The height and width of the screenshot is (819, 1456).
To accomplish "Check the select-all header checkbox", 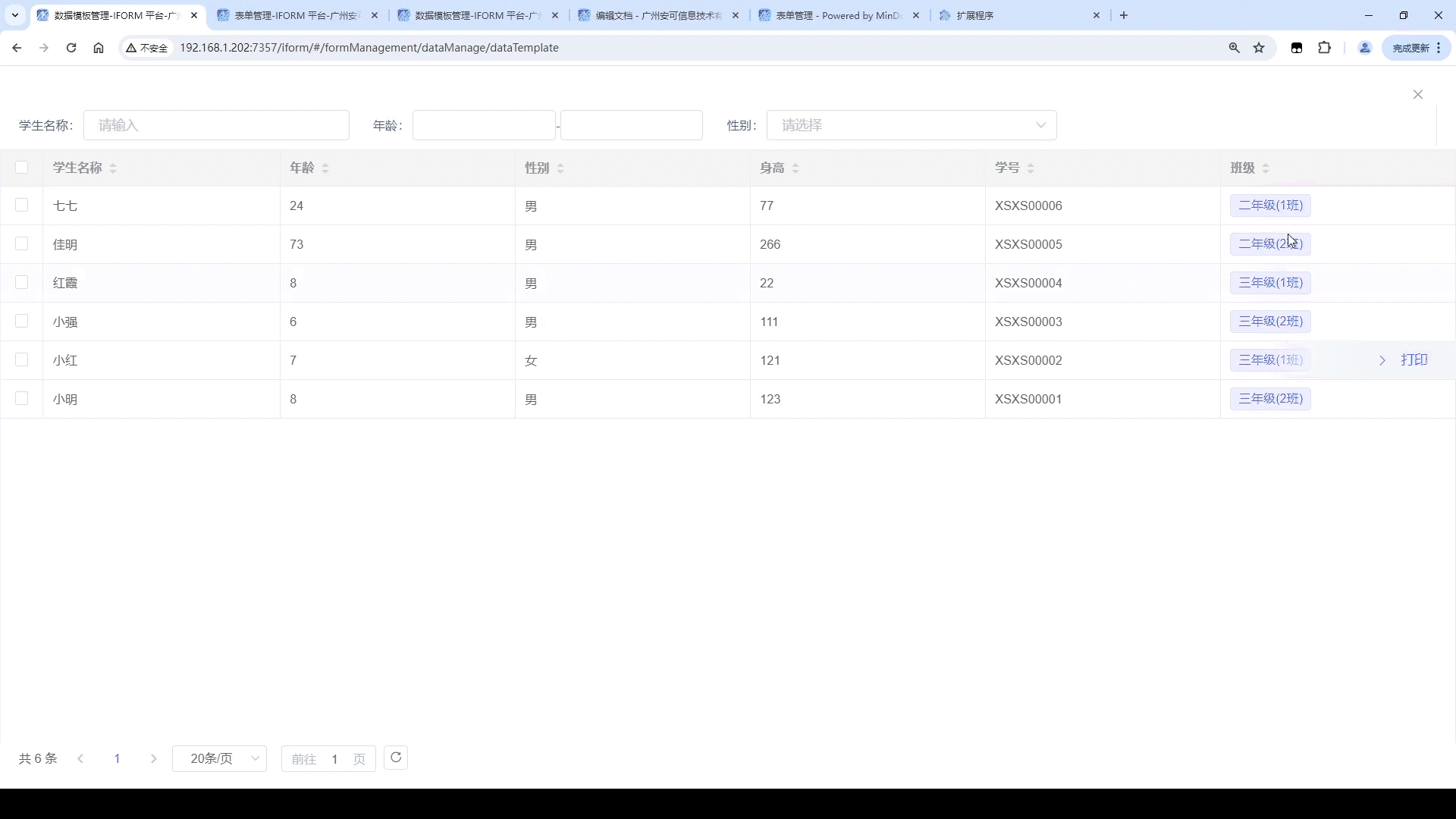I will [x=22, y=168].
